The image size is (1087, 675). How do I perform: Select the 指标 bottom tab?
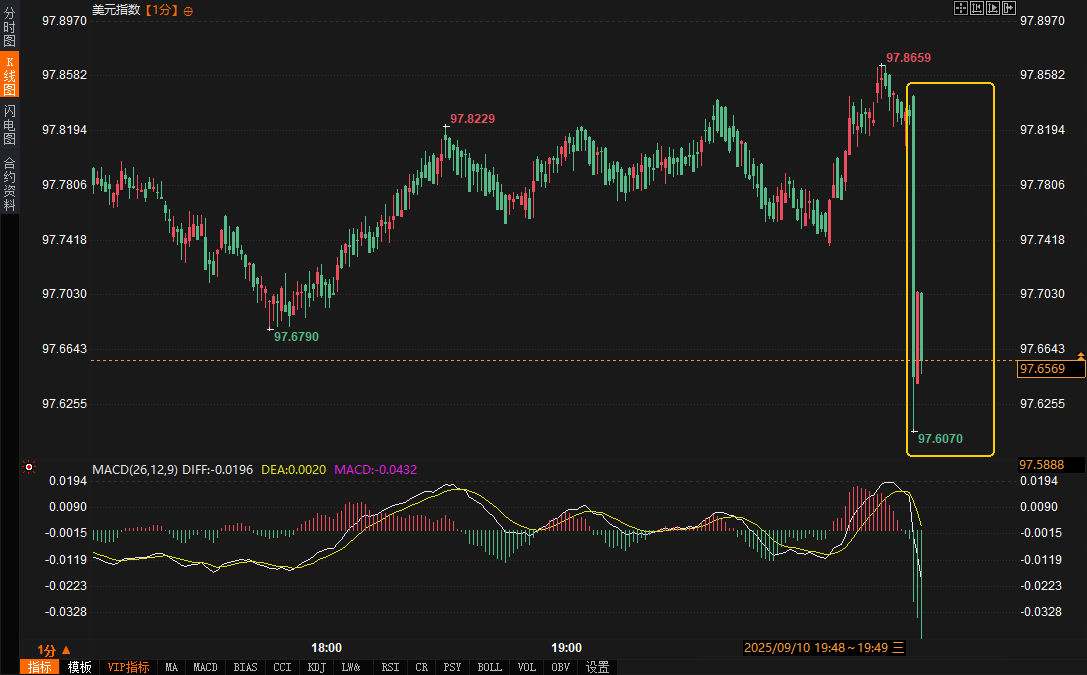40,667
